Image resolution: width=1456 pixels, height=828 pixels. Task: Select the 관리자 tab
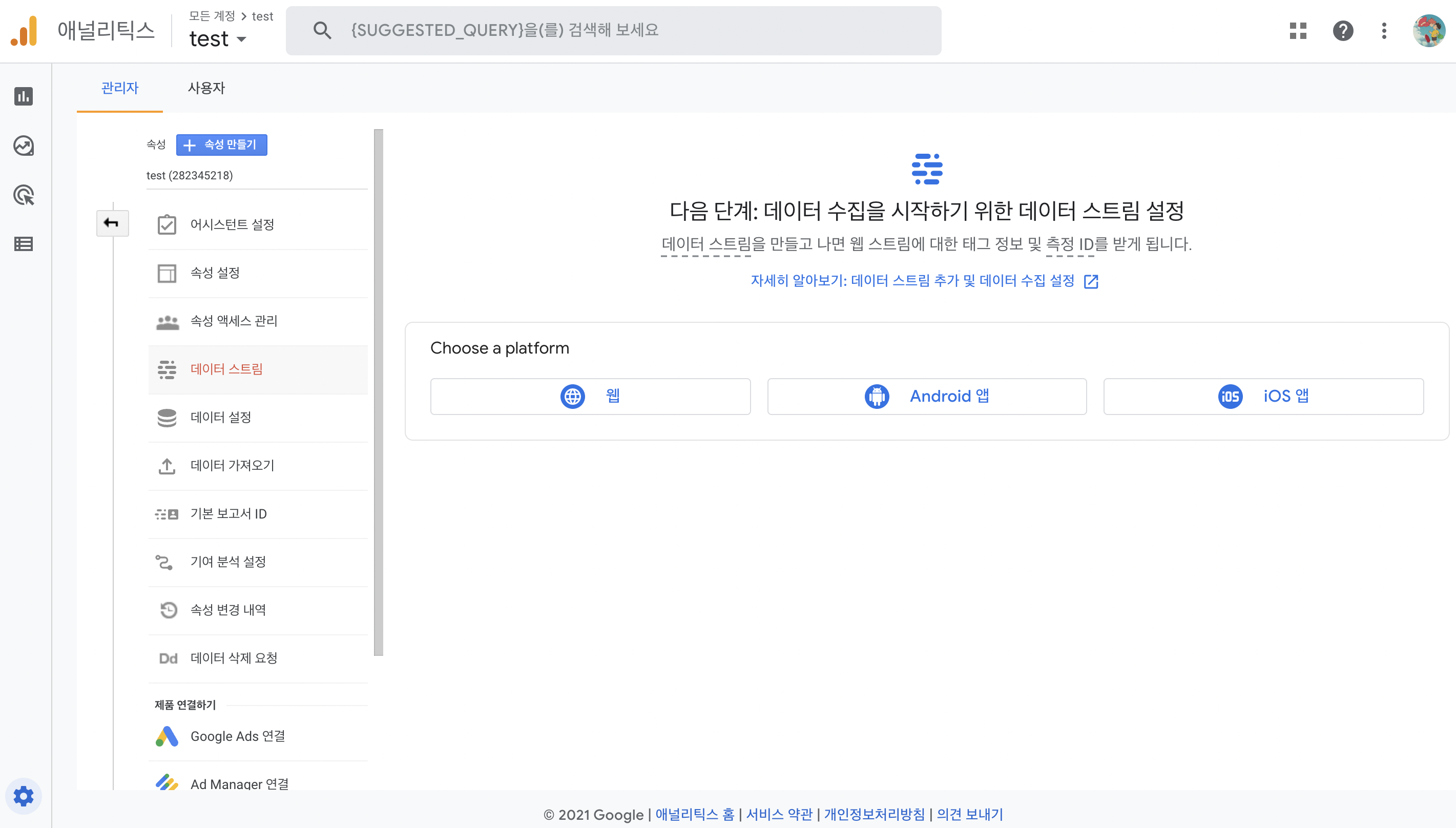point(119,88)
